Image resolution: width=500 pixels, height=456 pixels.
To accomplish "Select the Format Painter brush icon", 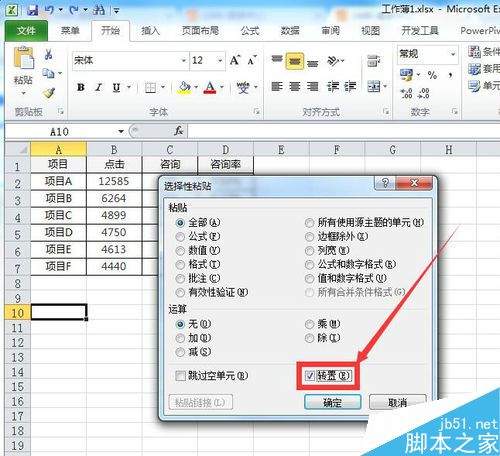I will click(x=49, y=92).
